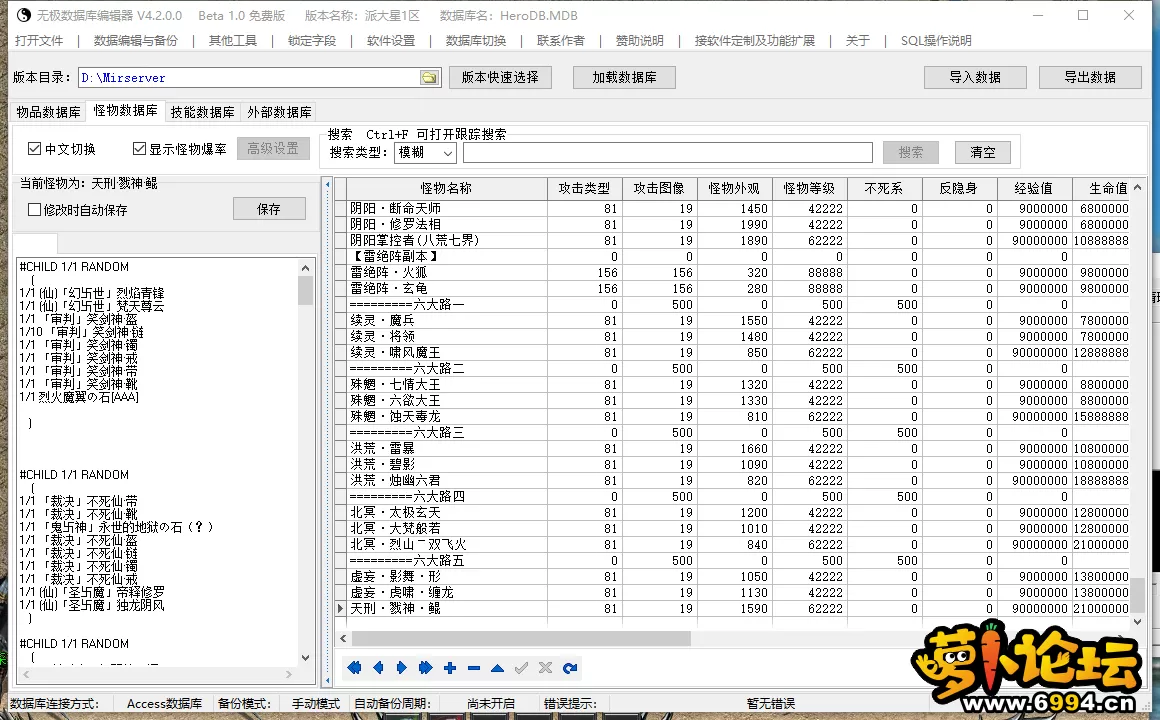Click the search text input field
1160x720 pixels.
pyautogui.click(x=668, y=152)
